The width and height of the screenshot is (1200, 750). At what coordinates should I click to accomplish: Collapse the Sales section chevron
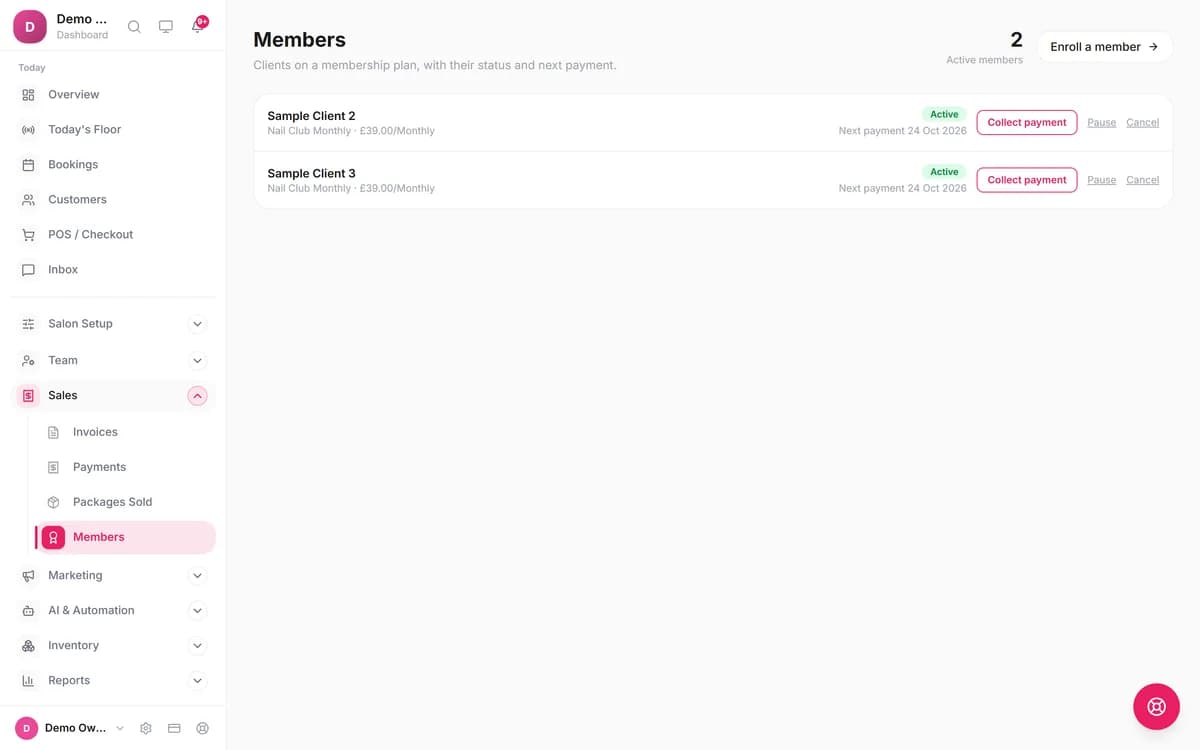click(x=197, y=396)
